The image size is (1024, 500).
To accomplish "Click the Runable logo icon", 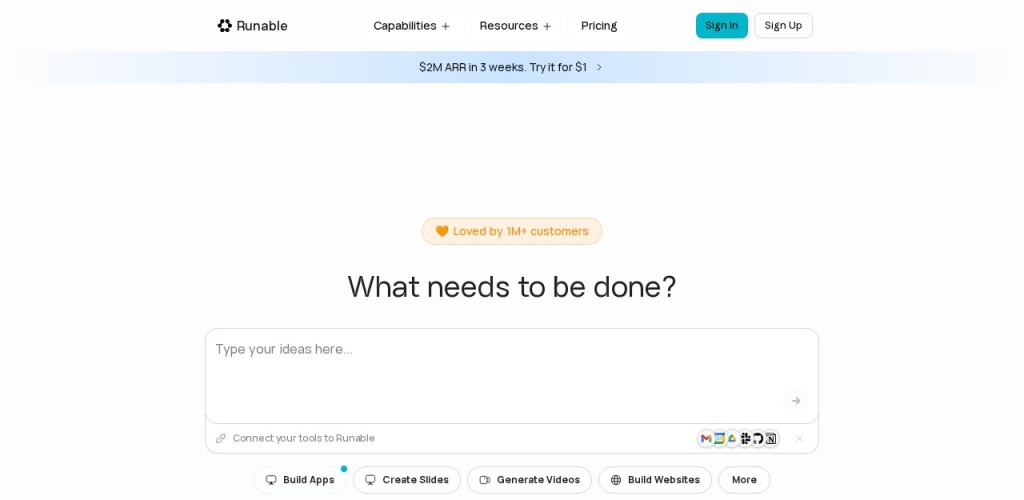I will pyautogui.click(x=225, y=25).
